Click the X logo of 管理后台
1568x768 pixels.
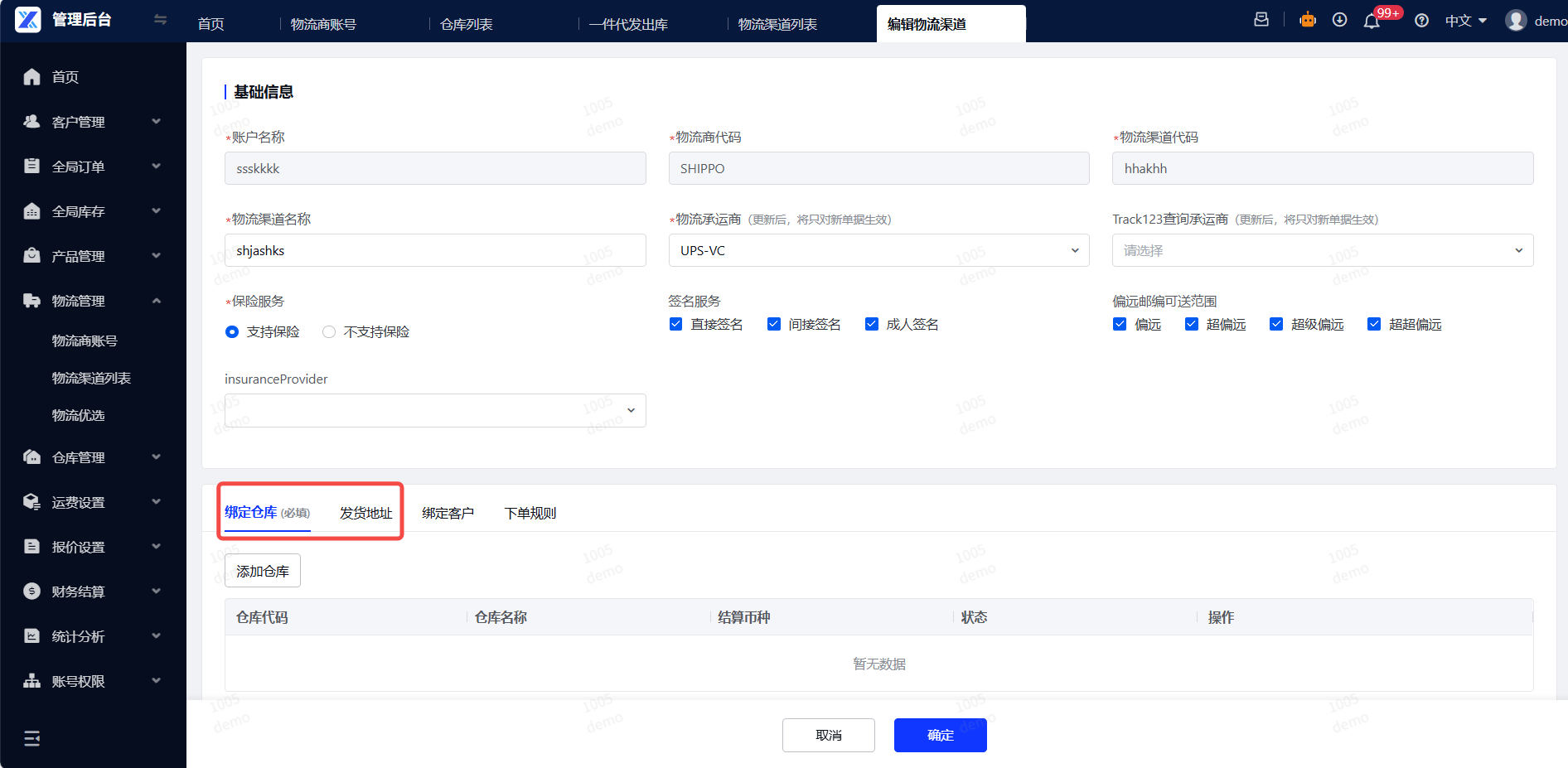click(x=27, y=20)
